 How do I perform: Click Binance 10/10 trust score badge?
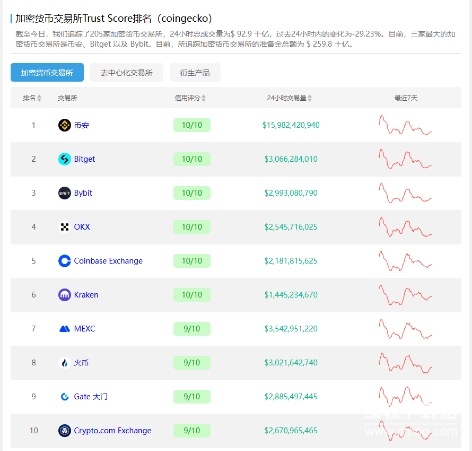click(192, 125)
